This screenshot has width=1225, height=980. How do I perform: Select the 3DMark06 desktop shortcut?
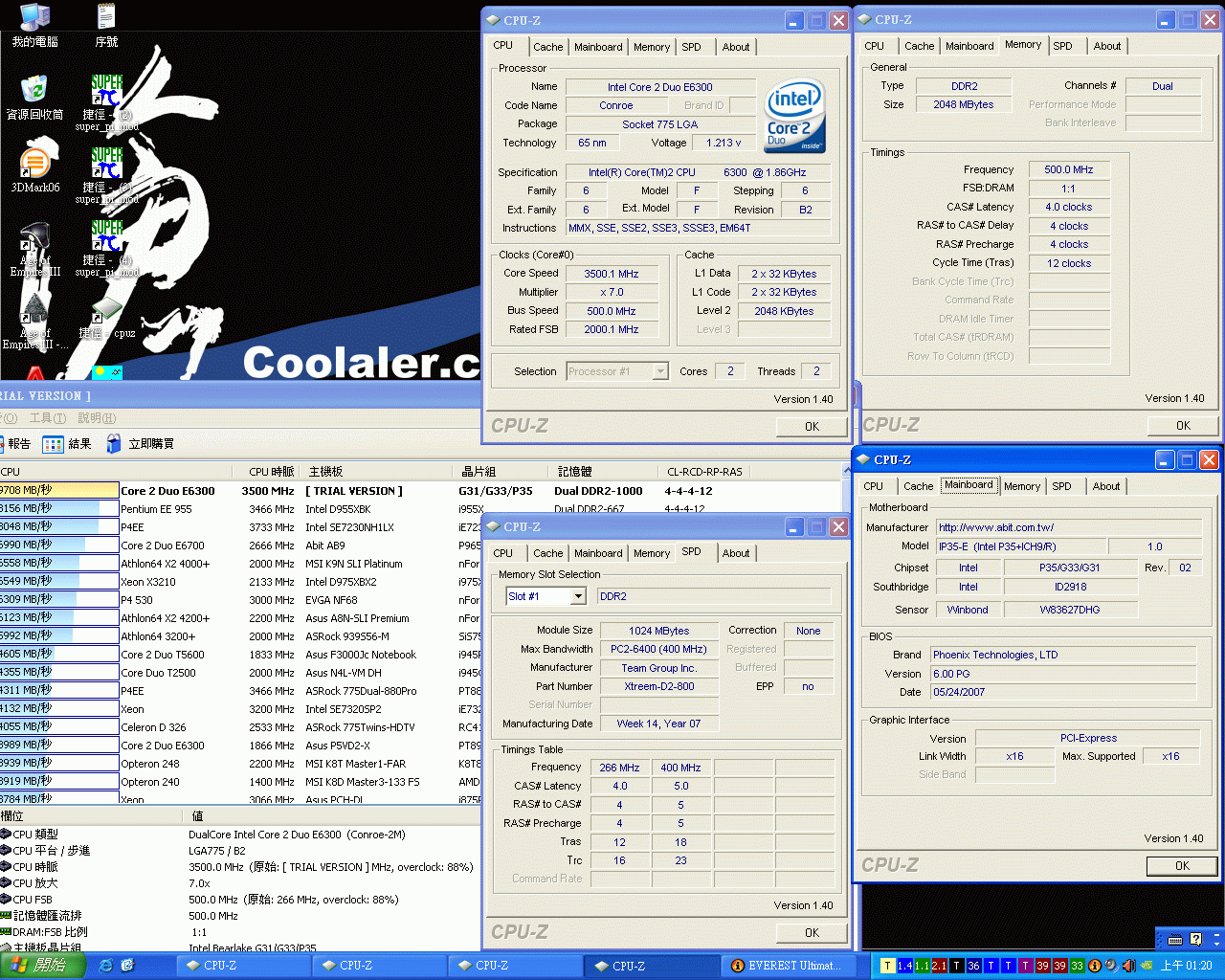click(x=34, y=170)
